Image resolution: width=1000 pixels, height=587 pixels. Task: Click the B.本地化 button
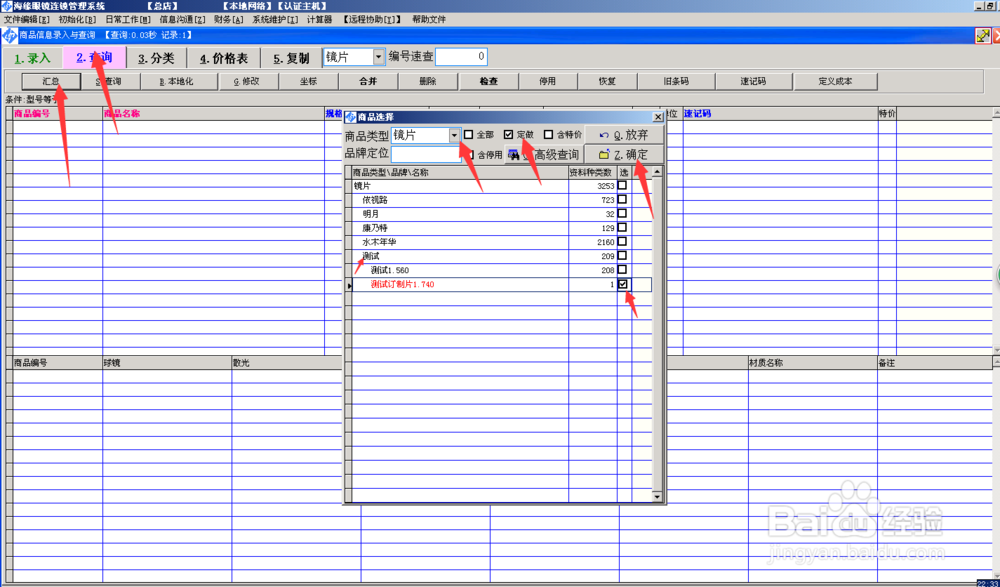177,82
